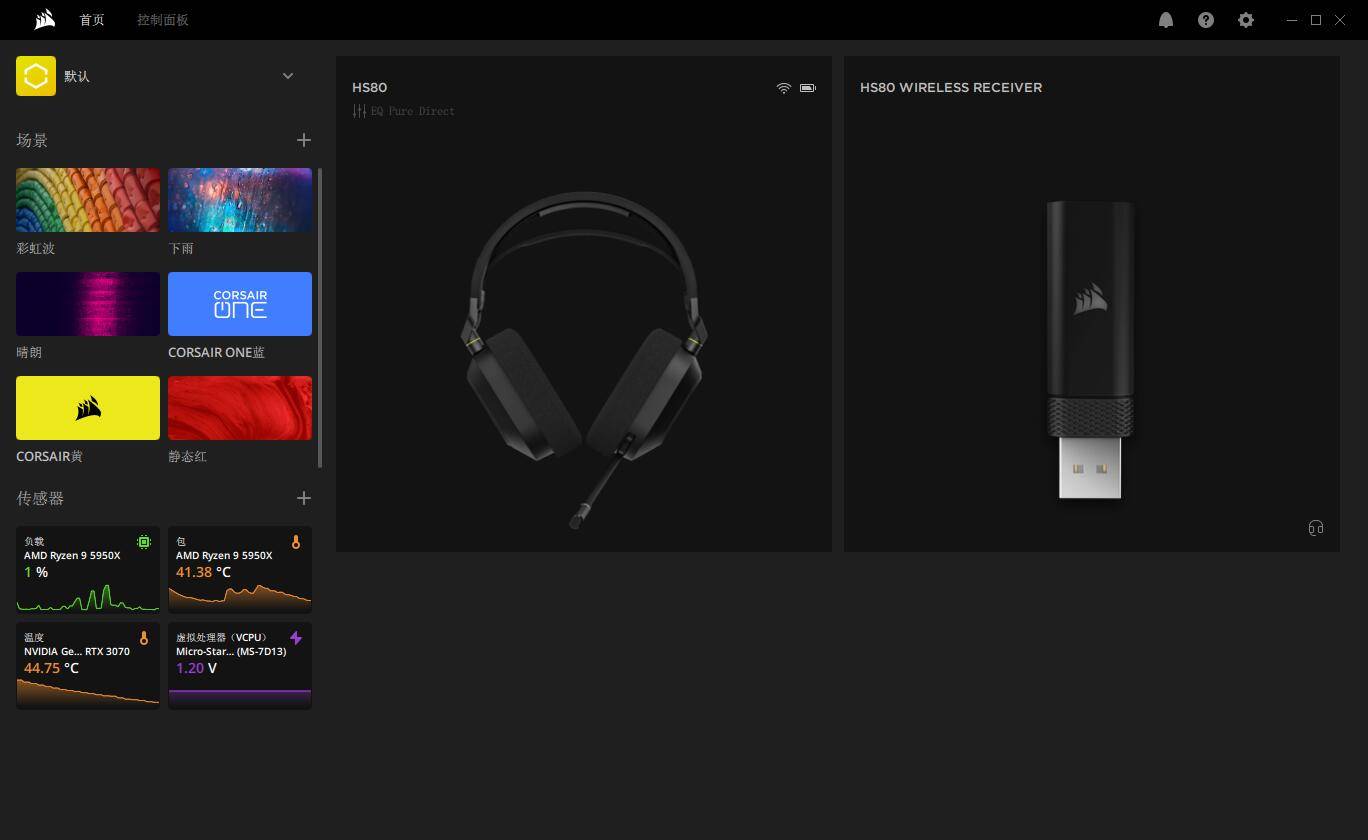1368x840 pixels.
Task: Click the yellow 默认 profile icon
Action: click(x=36, y=76)
